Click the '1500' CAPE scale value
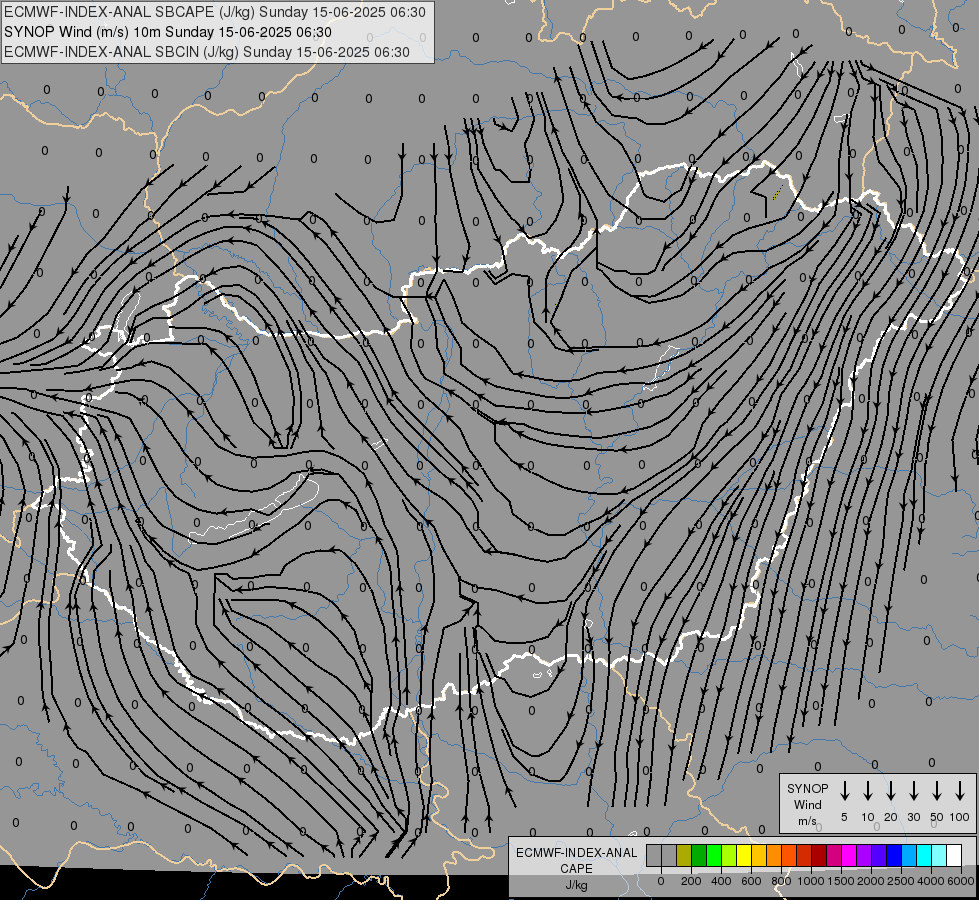 coord(841,881)
